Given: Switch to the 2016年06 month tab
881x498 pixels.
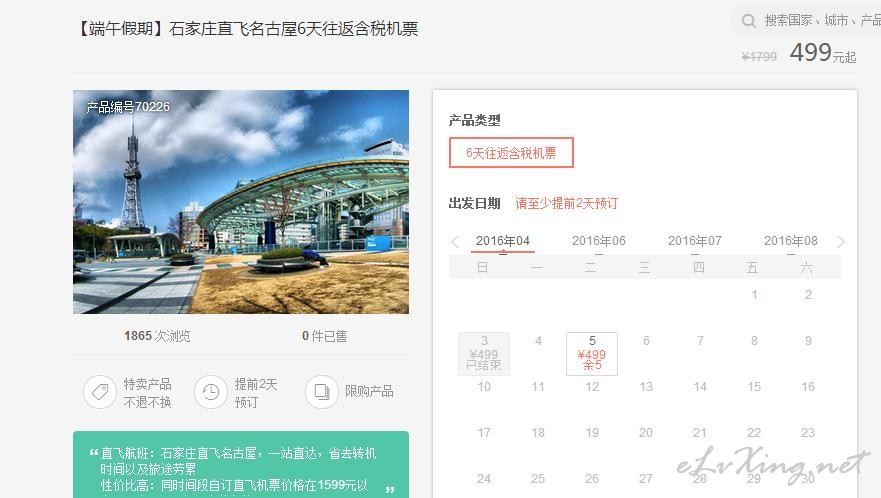Looking at the screenshot, I should click(598, 241).
